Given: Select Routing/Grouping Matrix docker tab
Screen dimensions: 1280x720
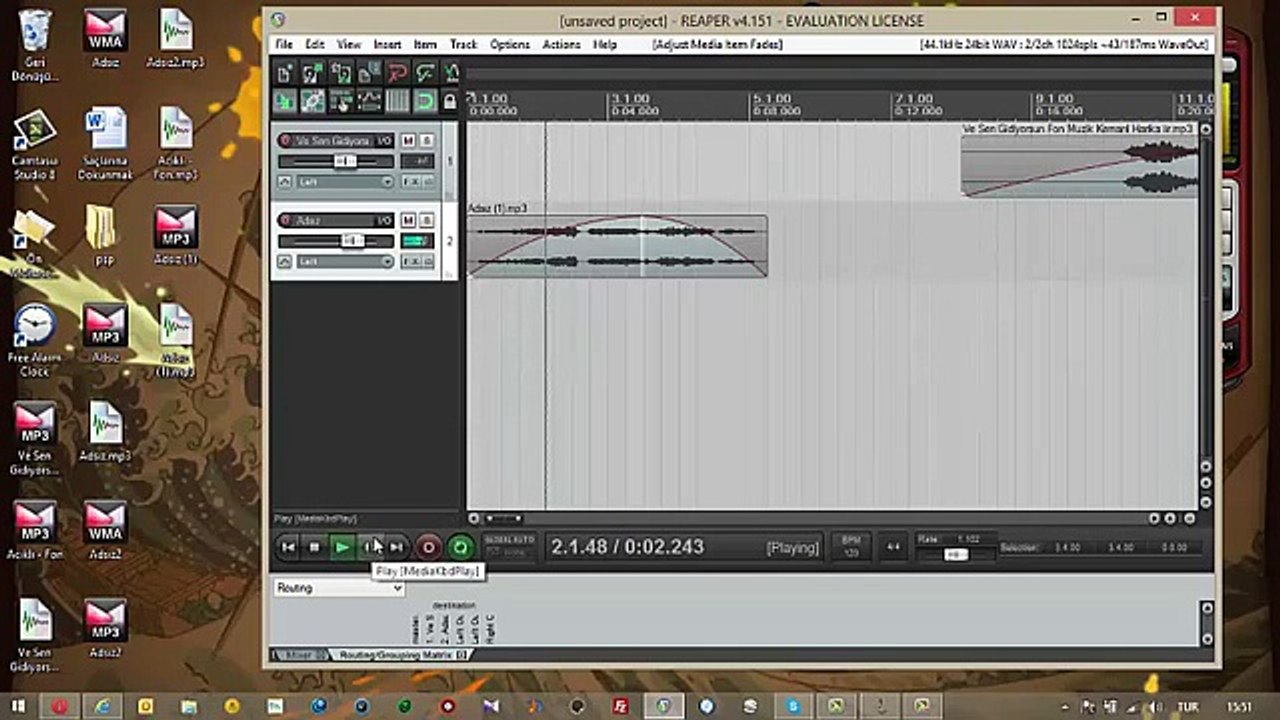Looking at the screenshot, I should click(x=403, y=655).
